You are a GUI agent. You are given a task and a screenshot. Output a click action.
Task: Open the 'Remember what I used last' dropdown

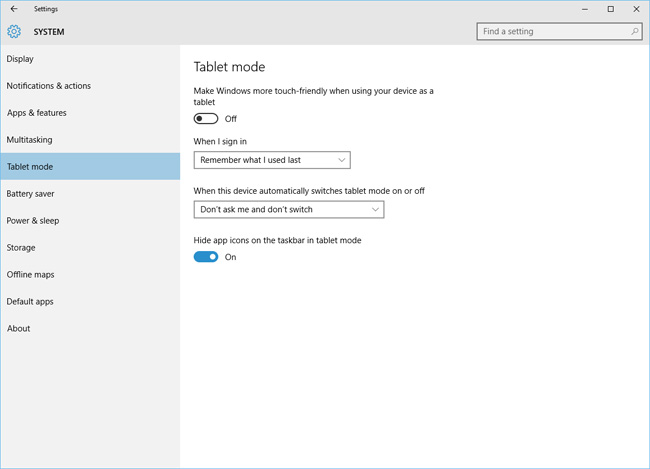tap(272, 160)
